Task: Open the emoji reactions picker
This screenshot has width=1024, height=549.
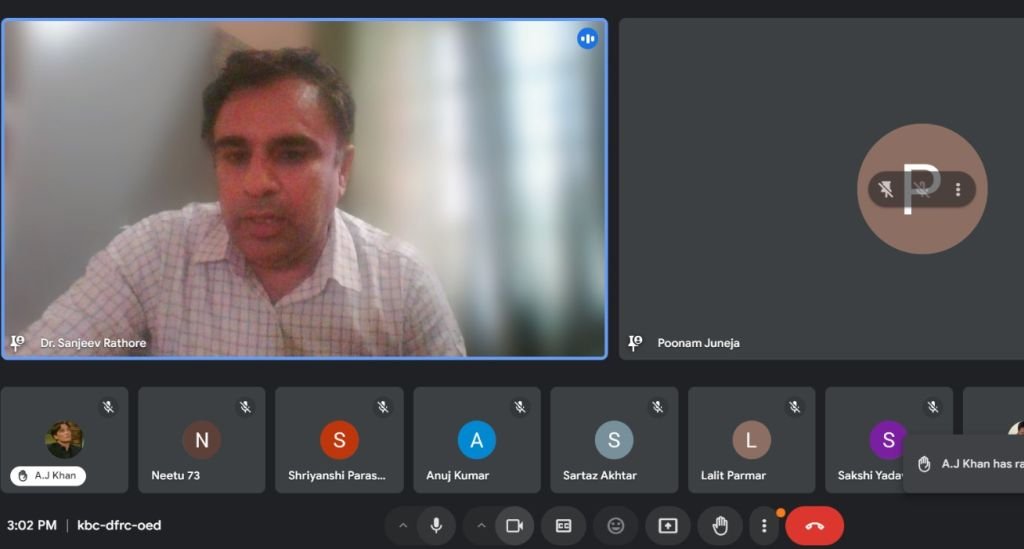Action: click(x=616, y=526)
